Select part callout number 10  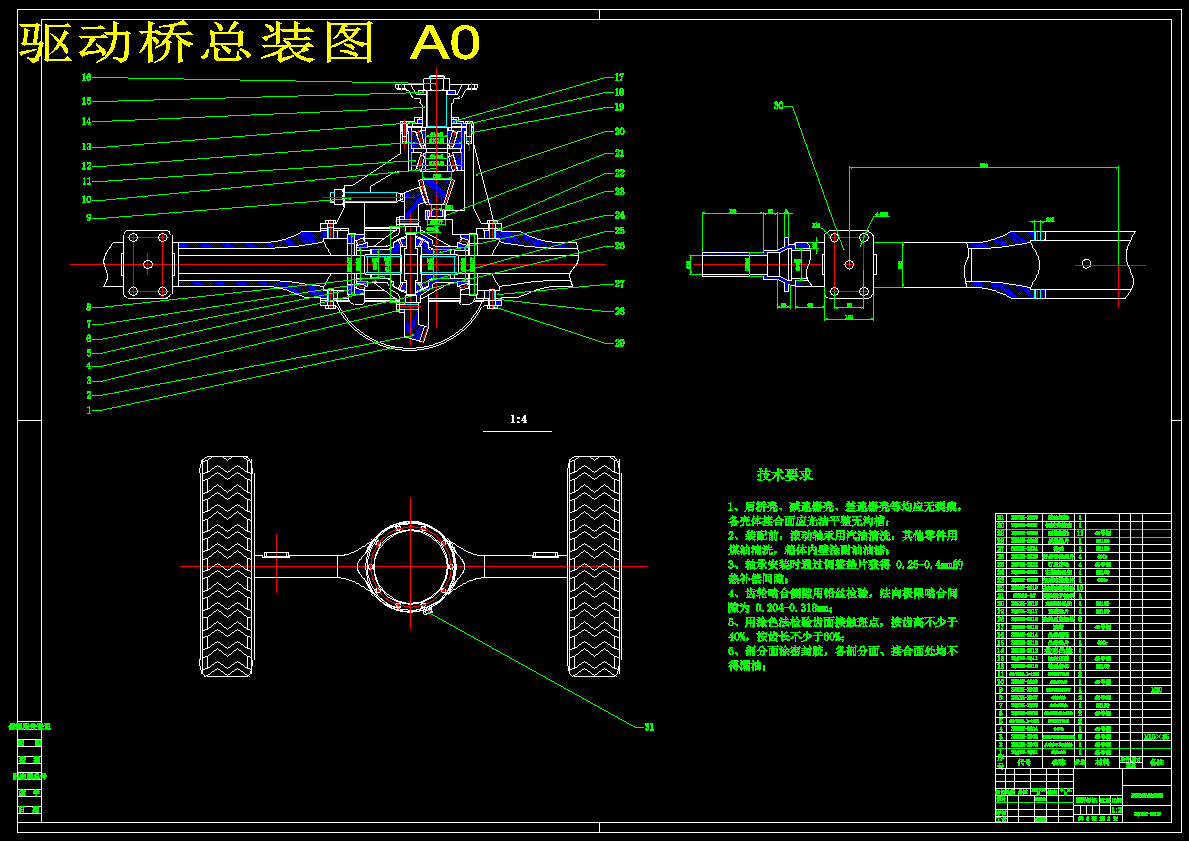86,199
